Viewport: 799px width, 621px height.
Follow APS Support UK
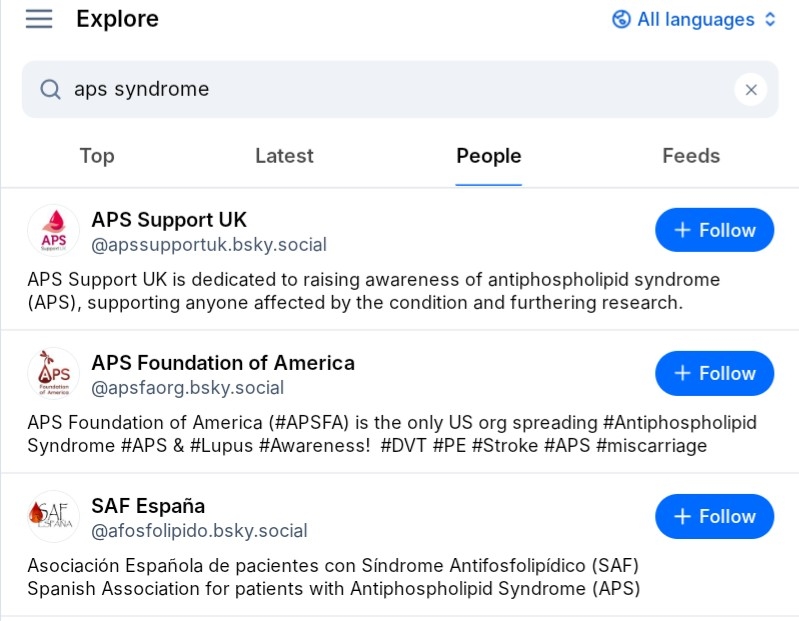714,230
